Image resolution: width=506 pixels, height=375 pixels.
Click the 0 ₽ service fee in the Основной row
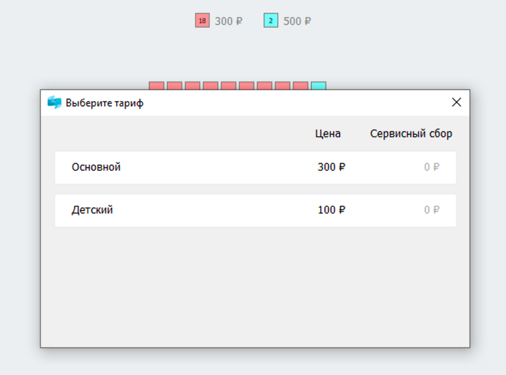pyautogui.click(x=432, y=167)
